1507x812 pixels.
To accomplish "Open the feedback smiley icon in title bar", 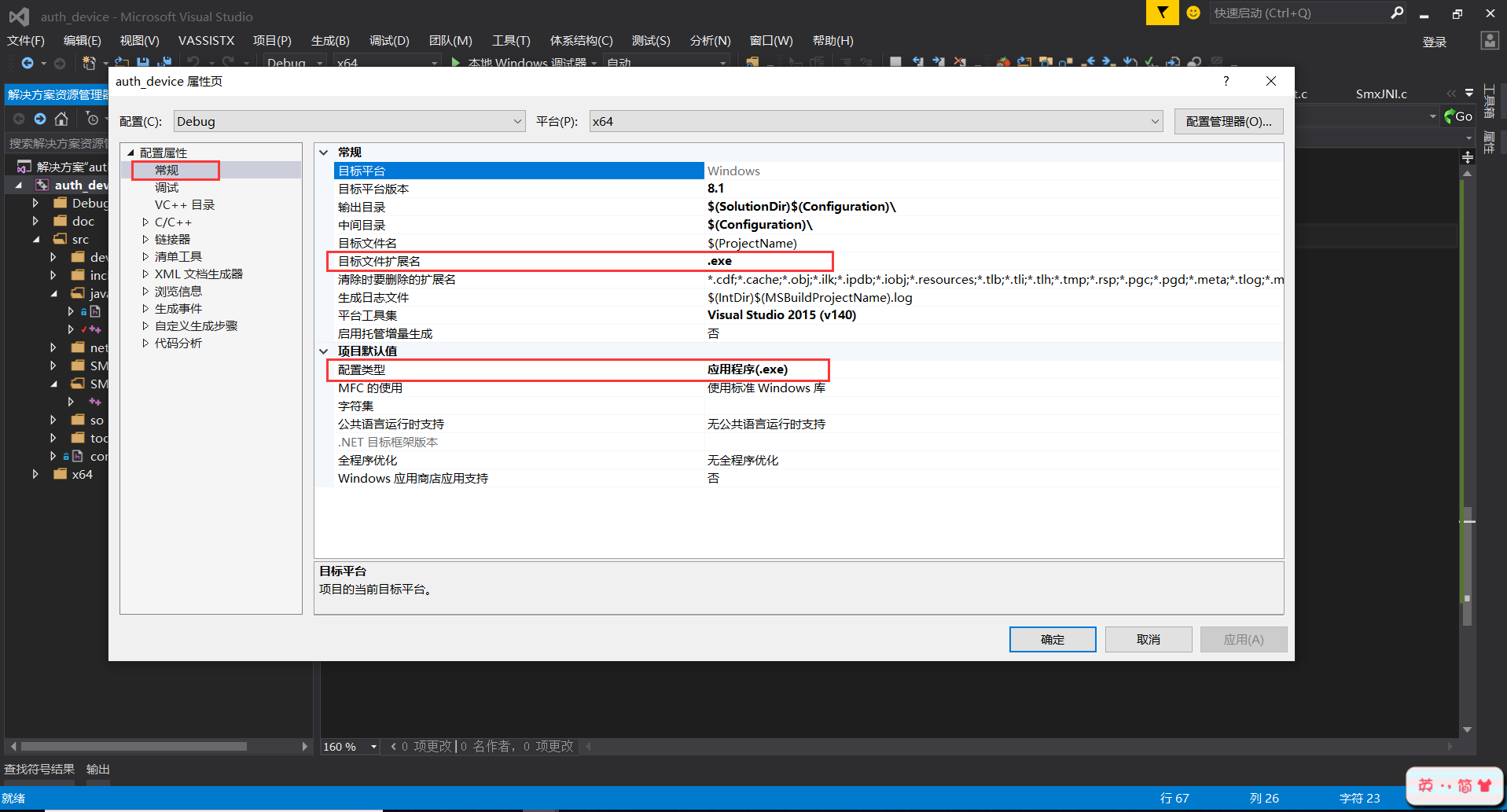I will click(x=1193, y=13).
